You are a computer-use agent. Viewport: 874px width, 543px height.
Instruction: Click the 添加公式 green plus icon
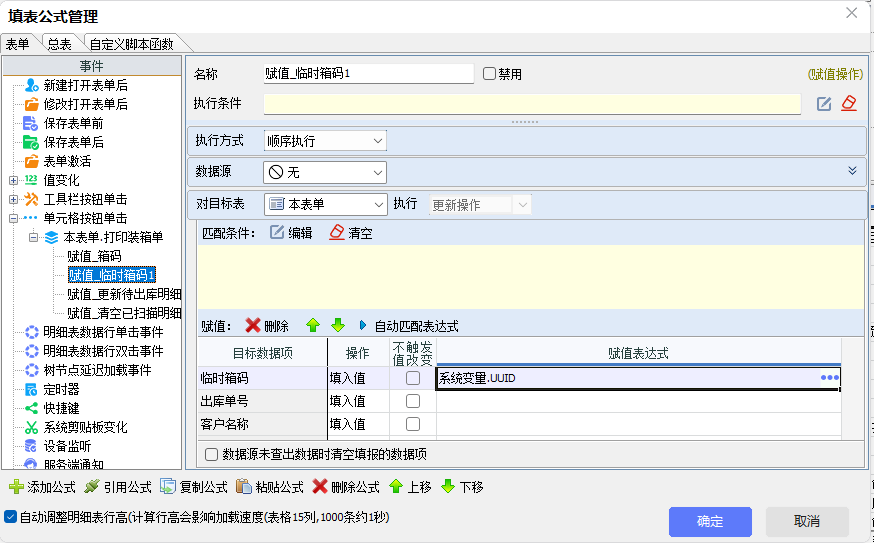click(16, 487)
